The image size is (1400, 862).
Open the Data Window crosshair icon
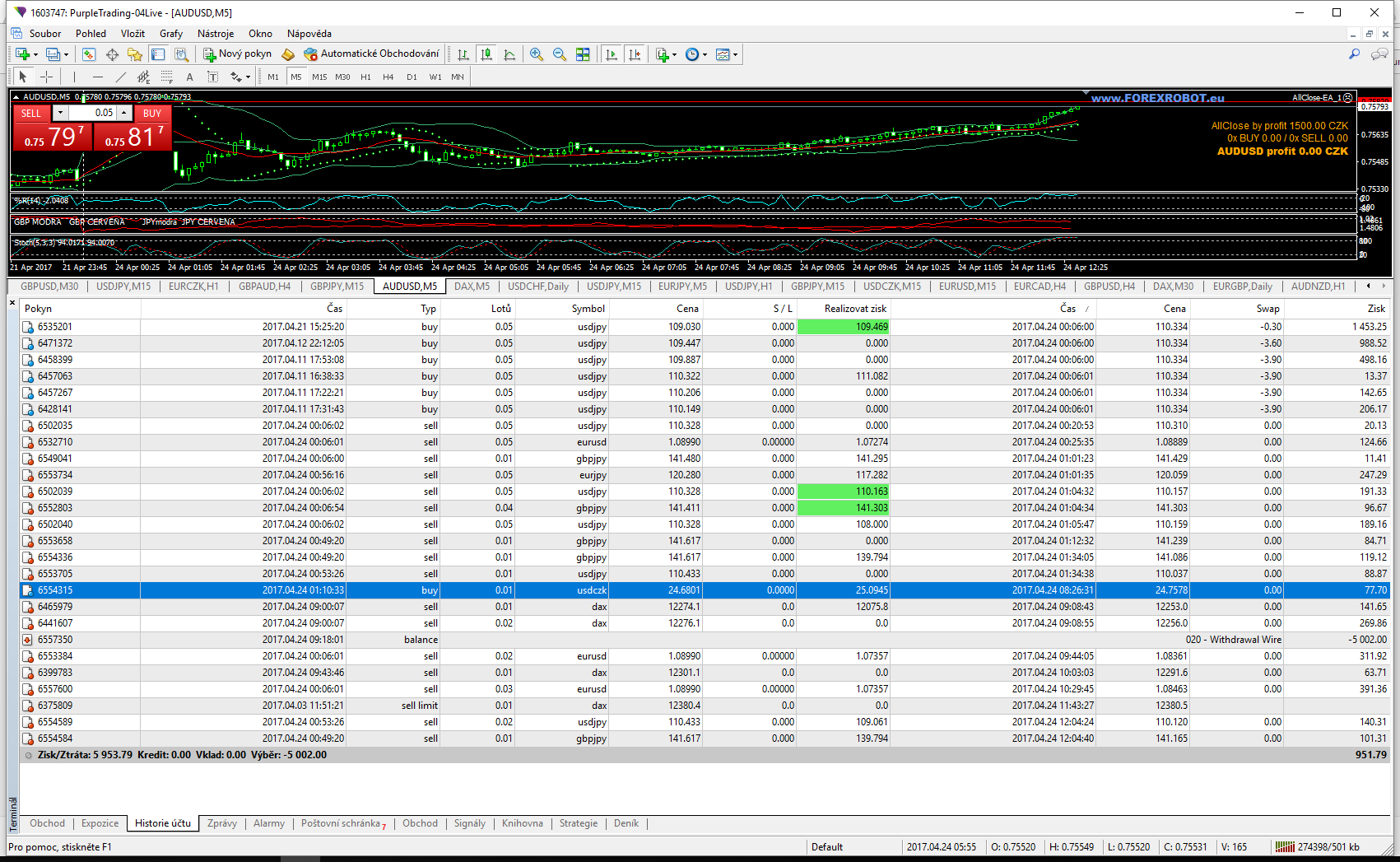(x=112, y=54)
